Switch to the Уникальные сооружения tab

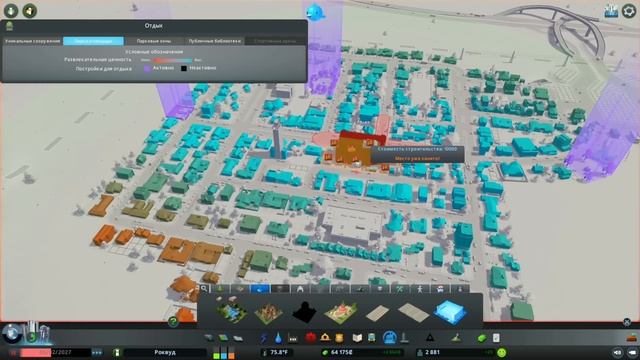33,41
